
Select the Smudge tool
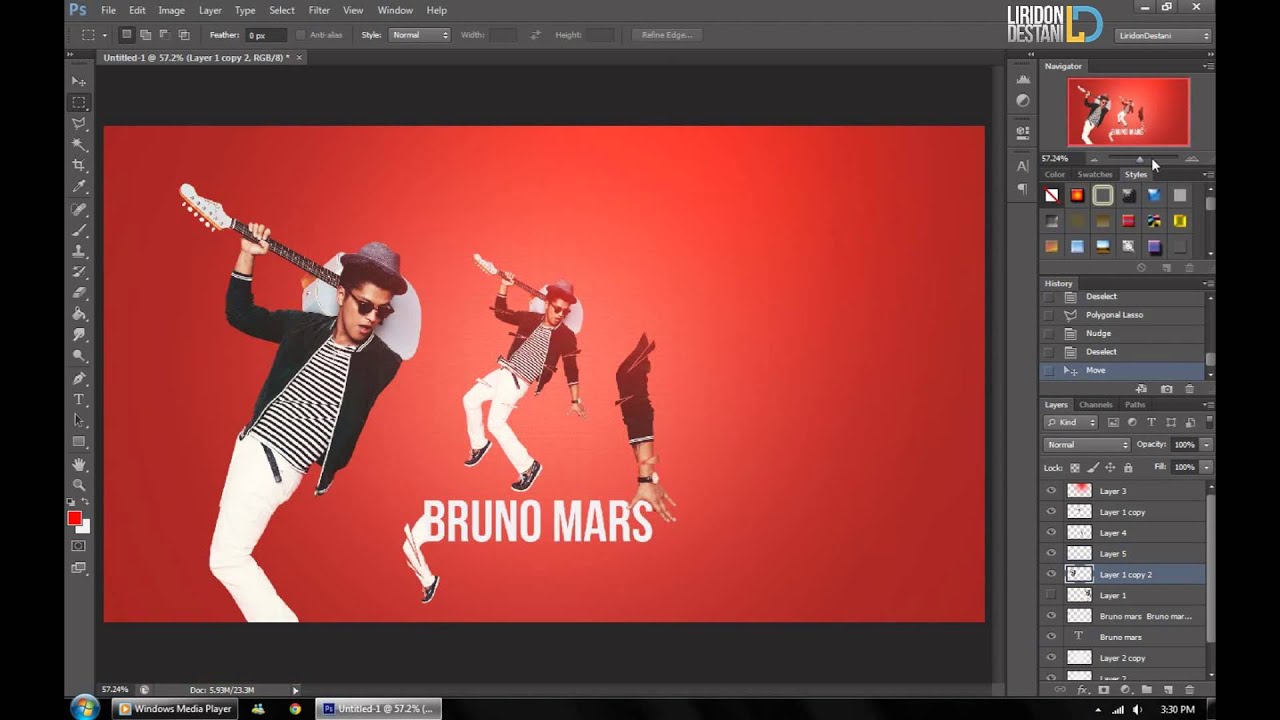pyautogui.click(x=79, y=335)
